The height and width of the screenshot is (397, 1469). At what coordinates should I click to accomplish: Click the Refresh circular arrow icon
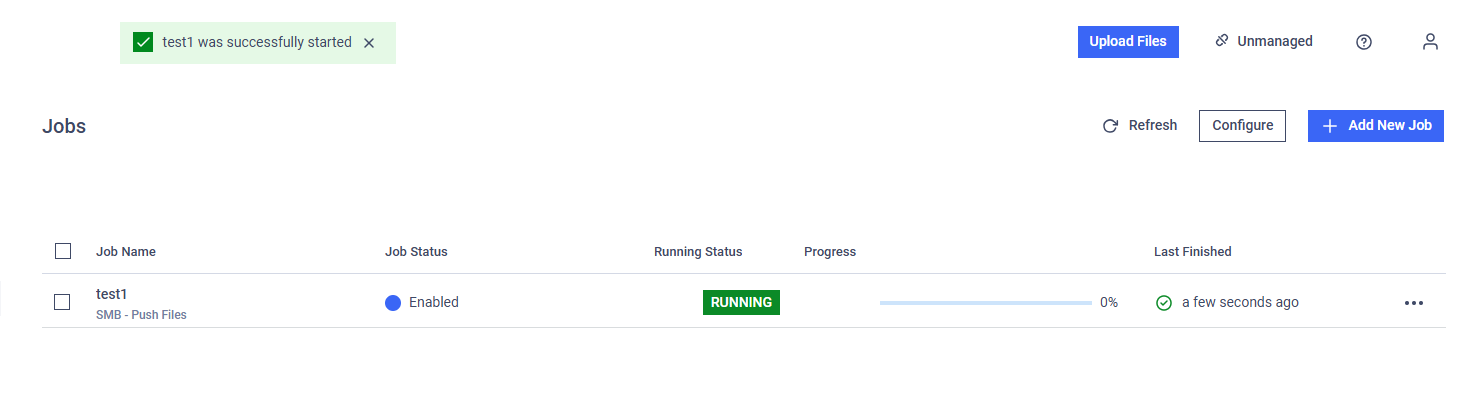point(1110,126)
